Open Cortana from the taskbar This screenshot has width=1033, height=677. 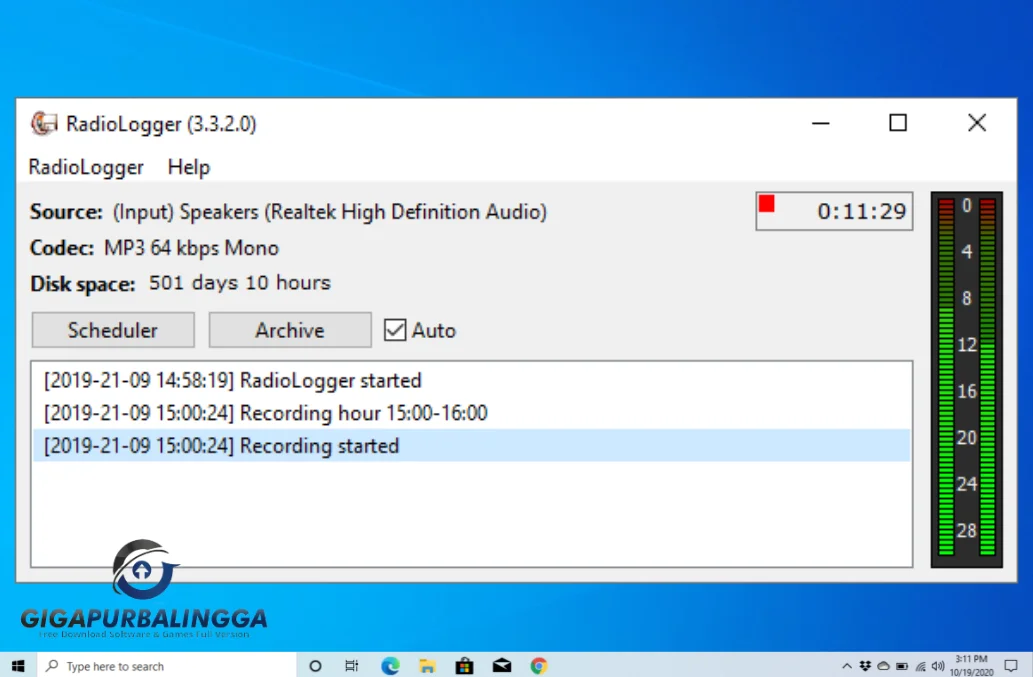coord(315,666)
